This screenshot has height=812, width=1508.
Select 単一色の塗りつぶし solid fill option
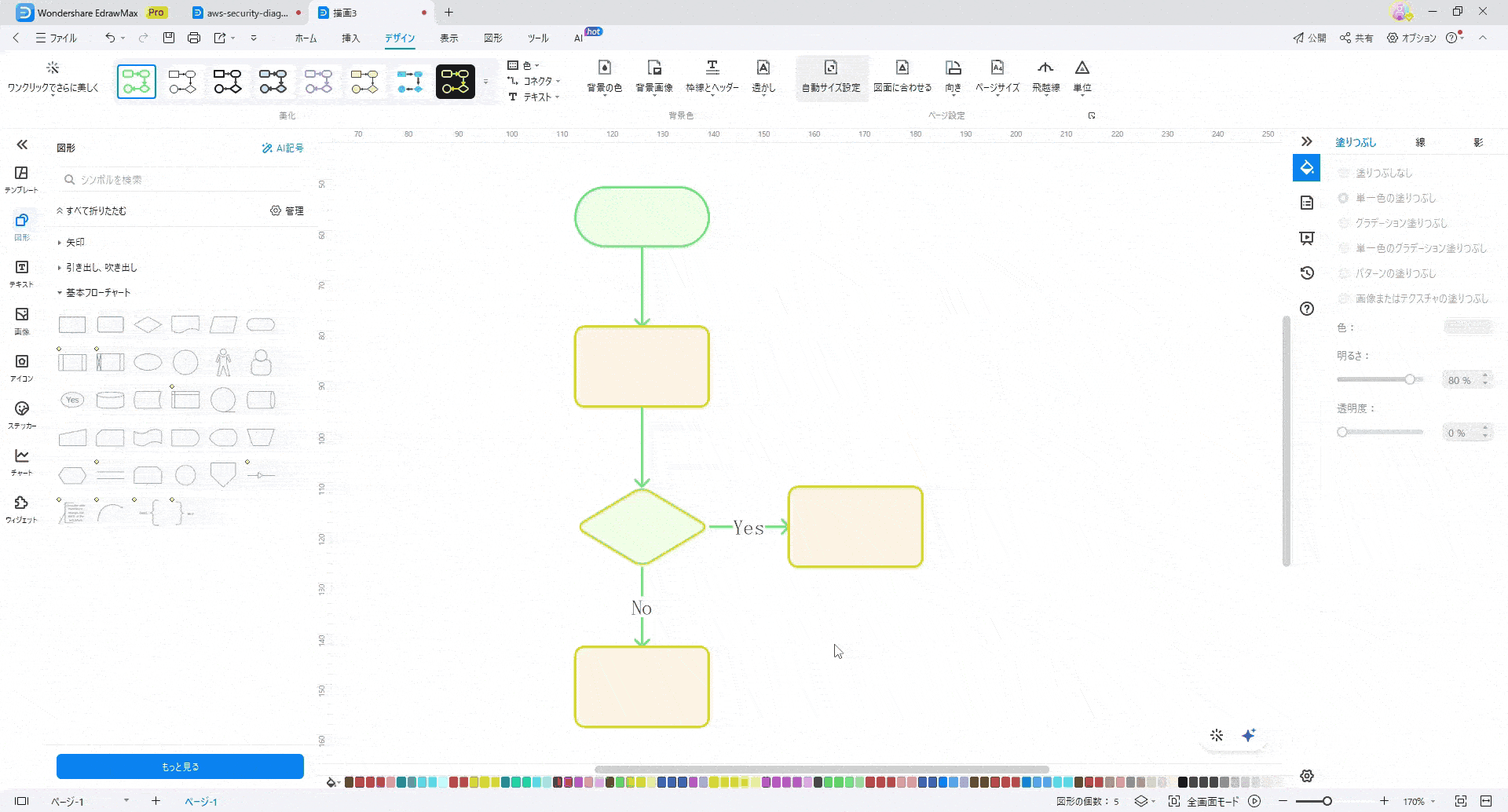pos(1344,198)
